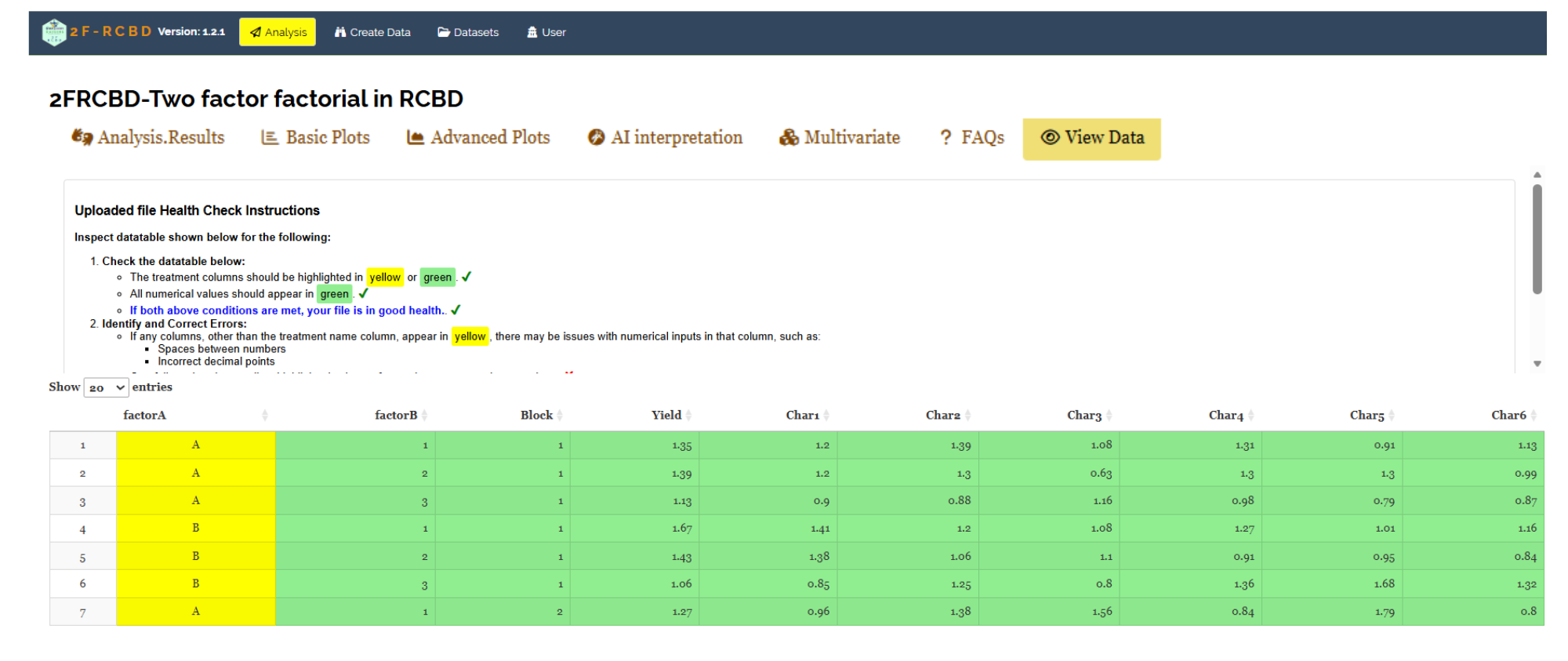Sort table by Char3 column
This screenshot has width=1568, height=661.
[x=1049, y=416]
